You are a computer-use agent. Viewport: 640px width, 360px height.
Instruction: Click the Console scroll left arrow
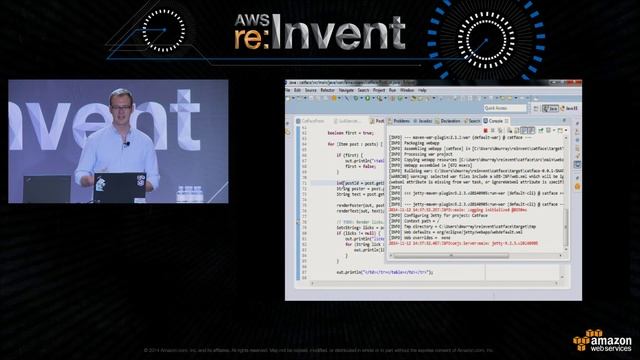click(391, 256)
